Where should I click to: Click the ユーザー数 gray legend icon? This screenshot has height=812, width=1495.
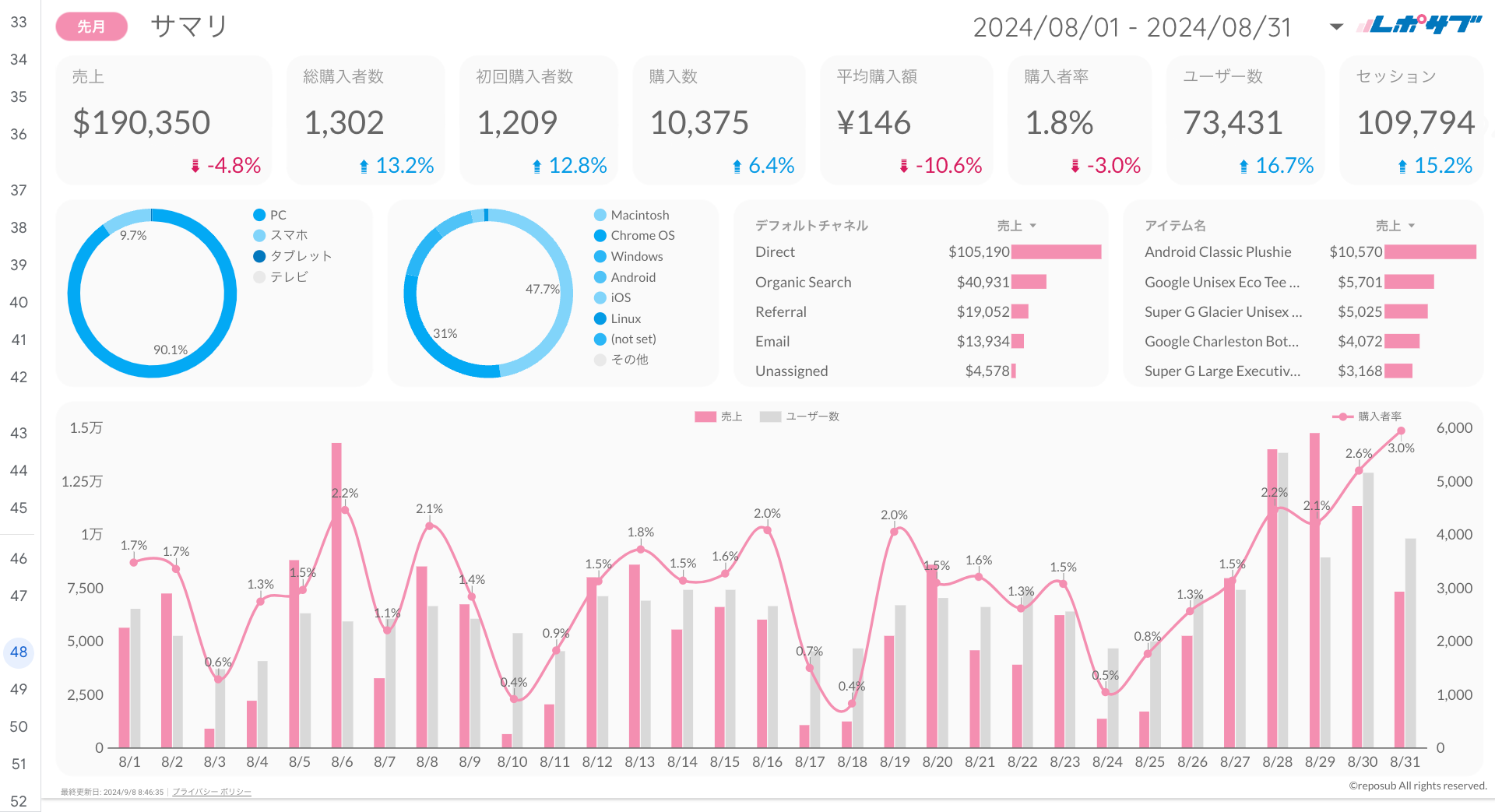(769, 417)
